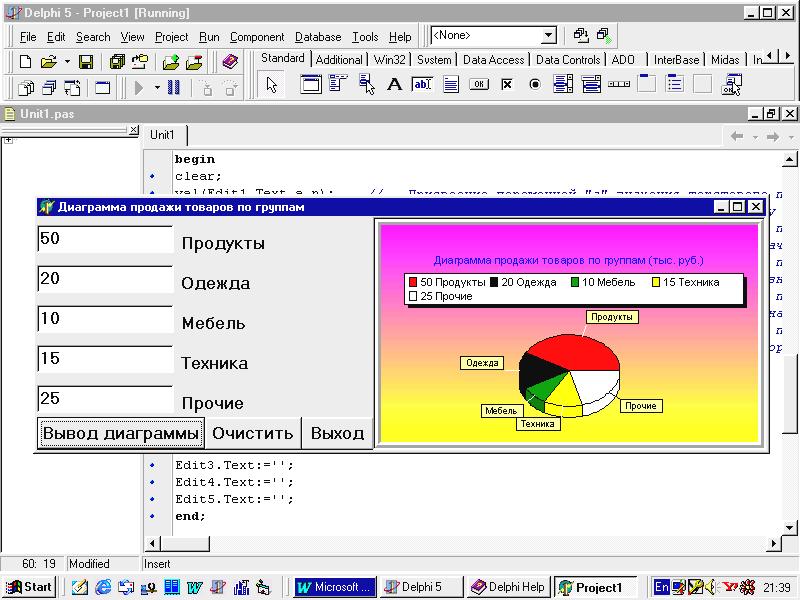Image resolution: width=800 pixels, height=600 pixels.
Task: Select the Frames component icon
Action: tap(310, 84)
